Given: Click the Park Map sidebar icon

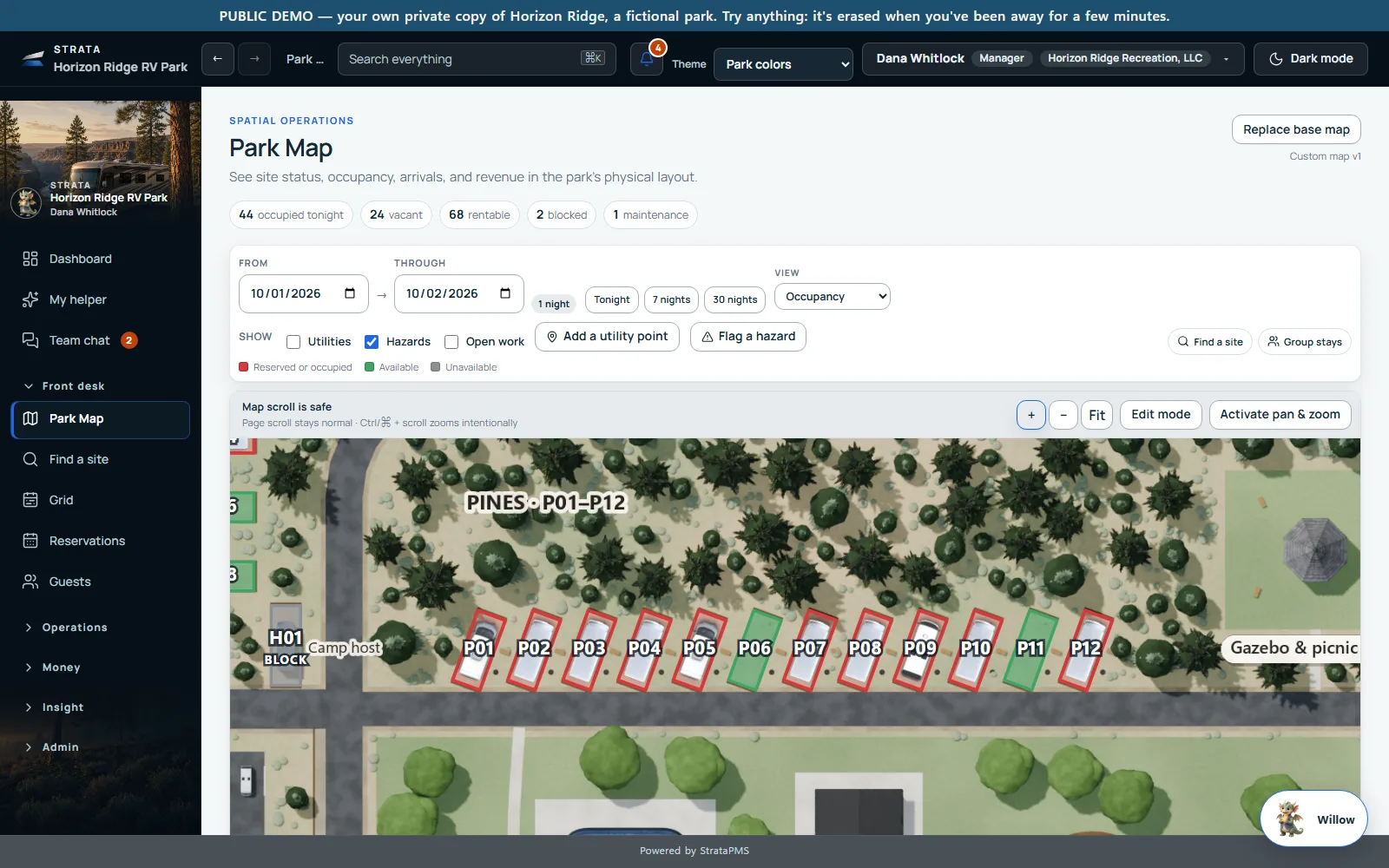Looking at the screenshot, I should coord(30,418).
